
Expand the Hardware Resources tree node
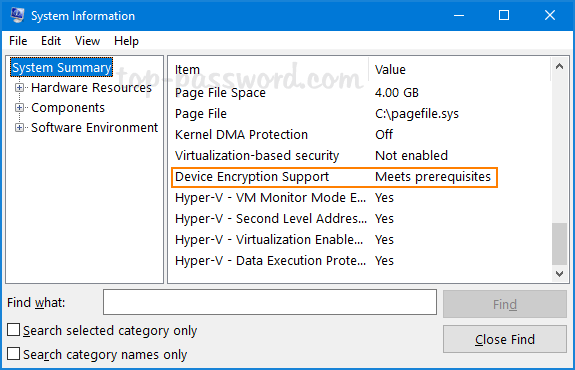click(x=19, y=88)
